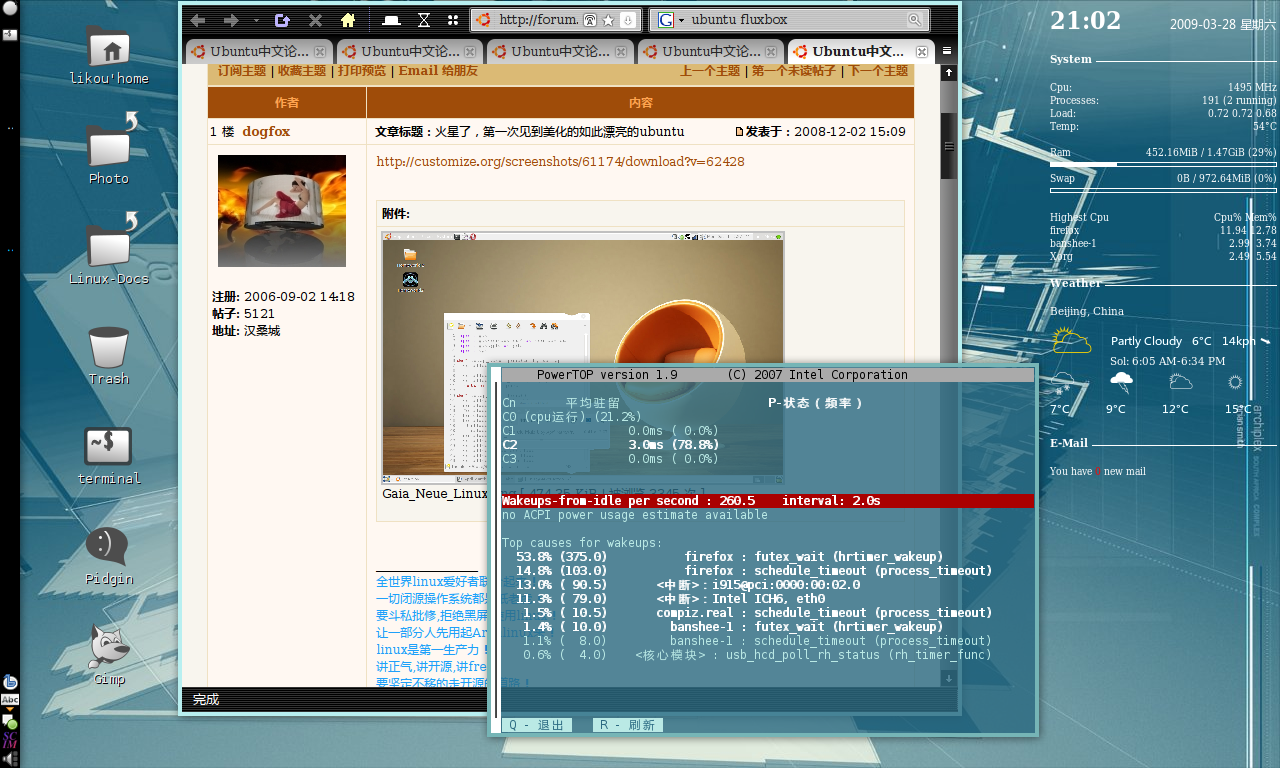The width and height of the screenshot is (1280, 768).
Task: Click the browser scrollbar up arrow
Action: pyautogui.click(x=949, y=72)
